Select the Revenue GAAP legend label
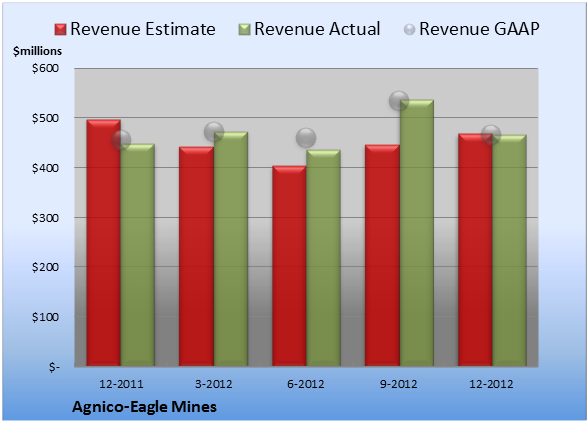The width and height of the screenshot is (588, 422). 479,29
